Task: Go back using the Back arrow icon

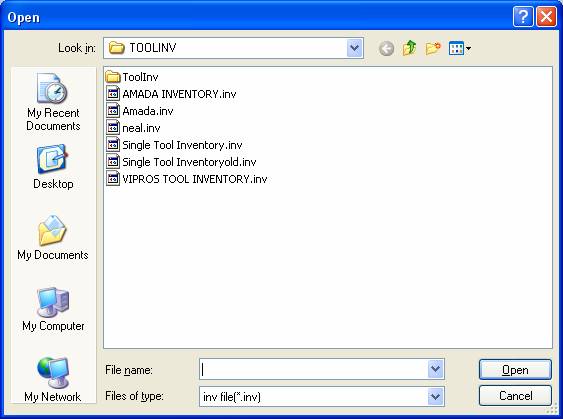Action: click(386, 48)
